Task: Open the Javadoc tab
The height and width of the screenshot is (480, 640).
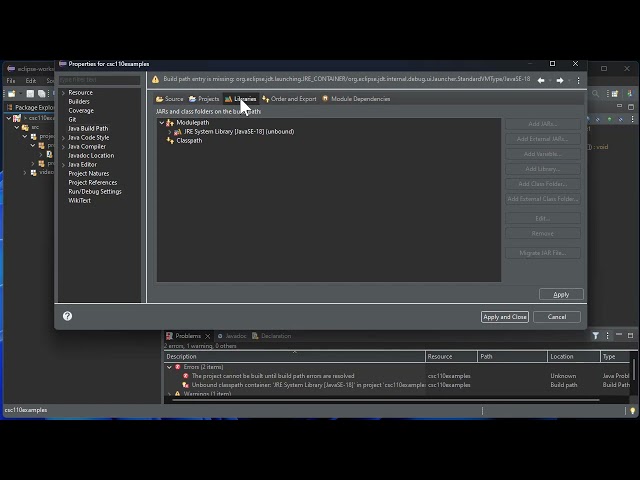Action: pos(232,336)
